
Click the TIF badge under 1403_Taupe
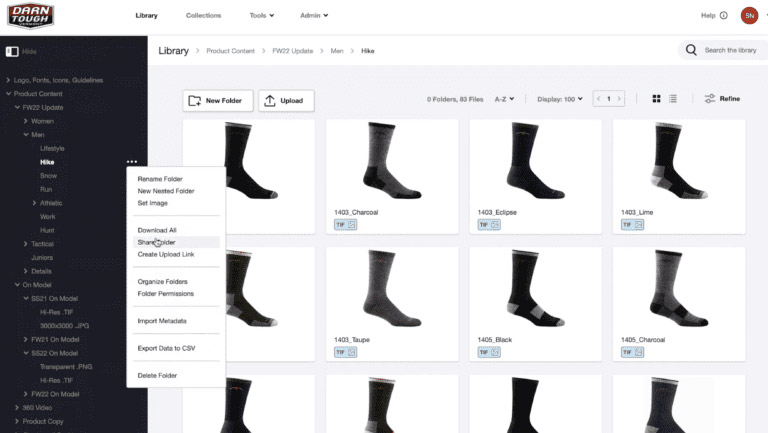click(345, 352)
